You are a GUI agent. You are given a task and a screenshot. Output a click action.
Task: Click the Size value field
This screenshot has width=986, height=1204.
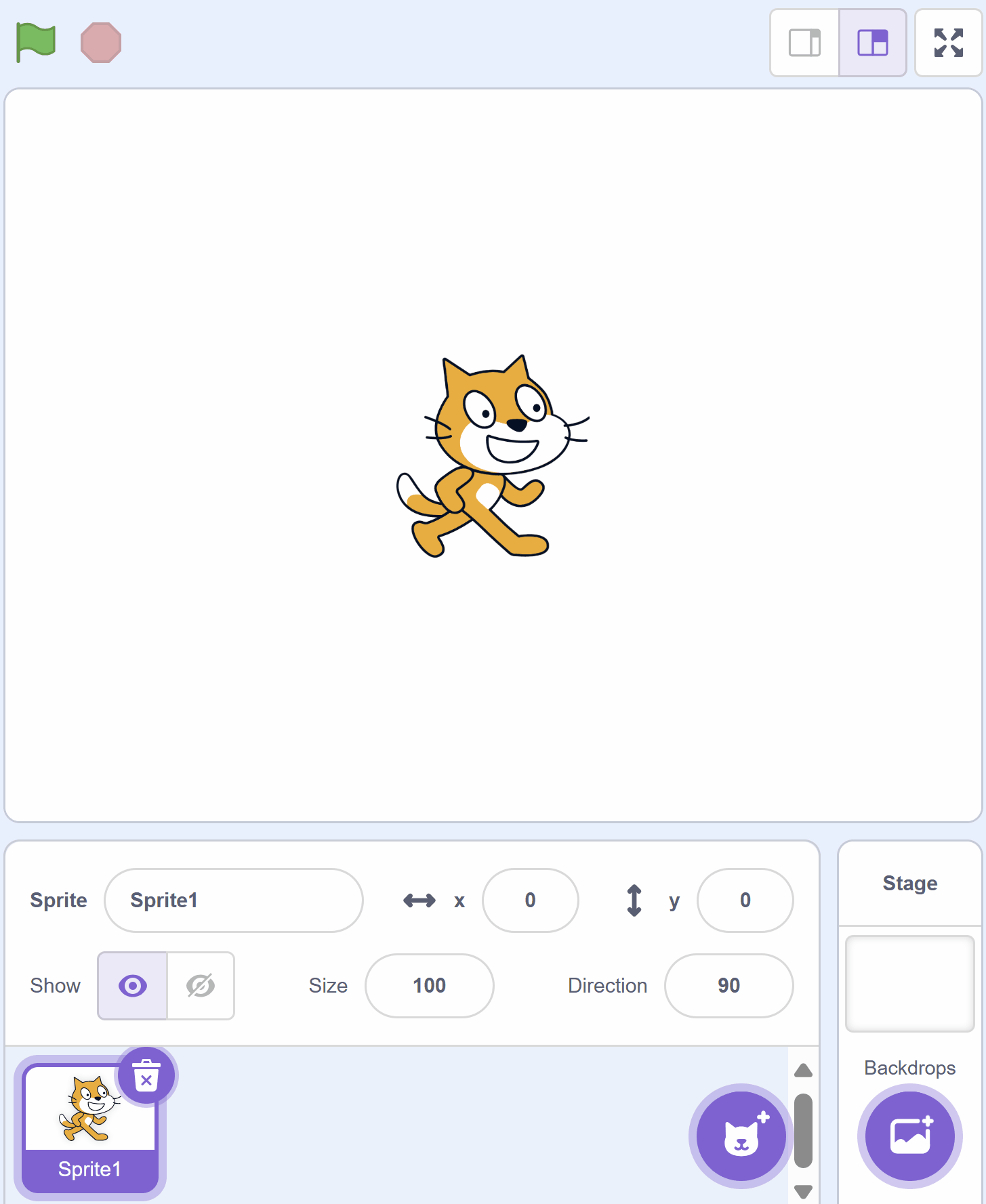429,986
